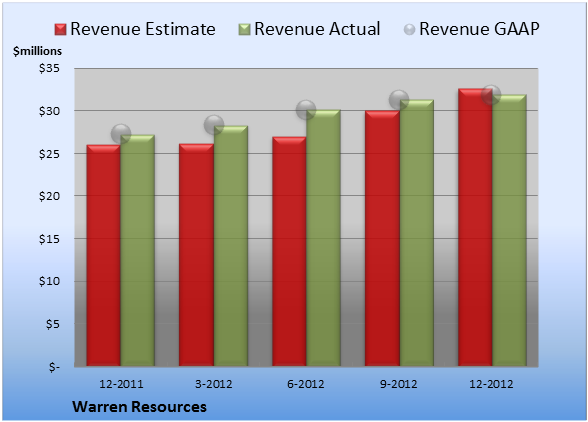The height and width of the screenshot is (422, 588).
Task: Select the green actual bar for 3-2012
Action: click(x=231, y=246)
